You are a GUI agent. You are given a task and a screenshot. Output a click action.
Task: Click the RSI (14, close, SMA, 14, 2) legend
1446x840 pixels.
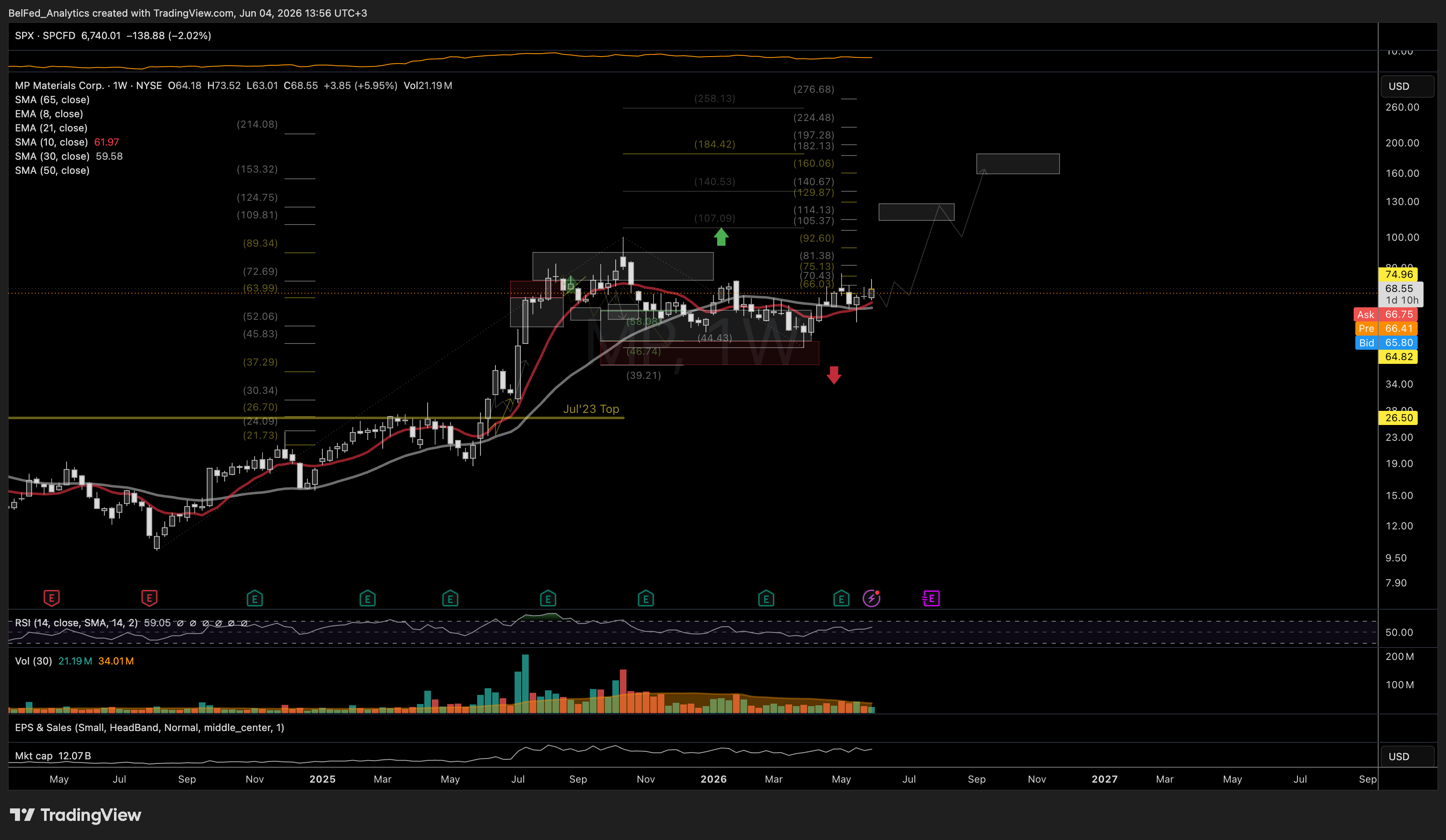[x=76, y=623]
